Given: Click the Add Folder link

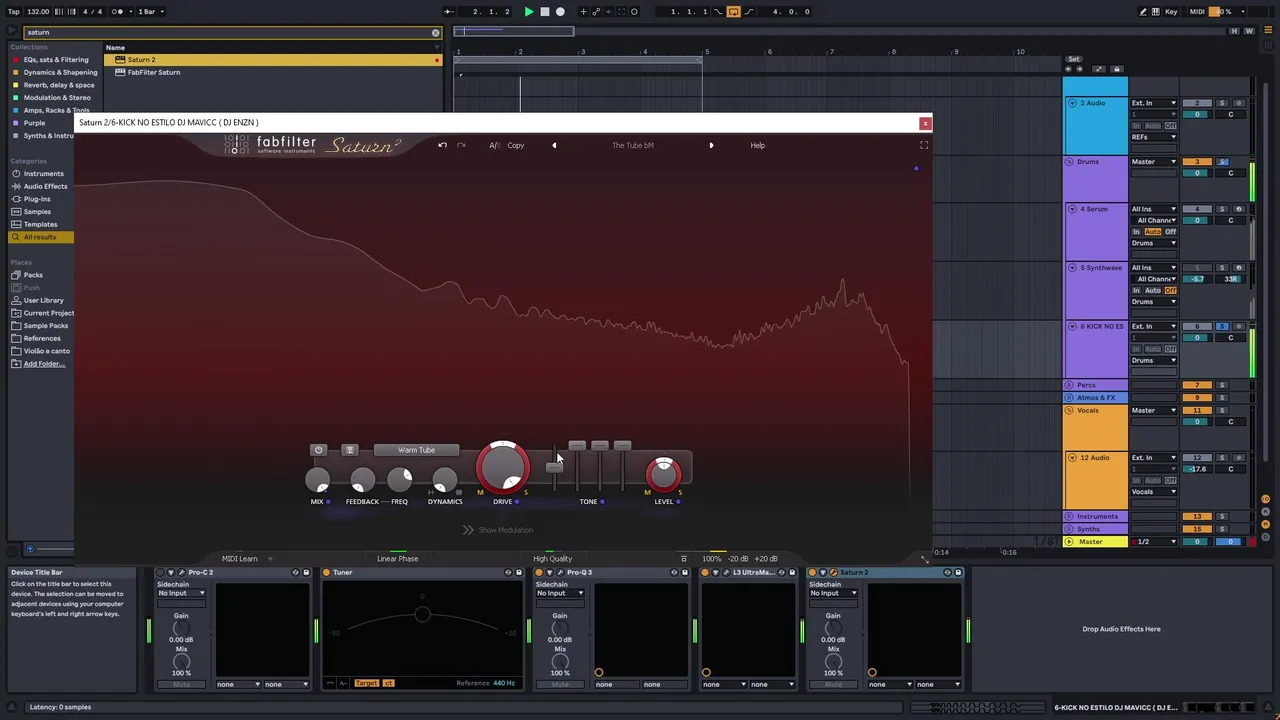Looking at the screenshot, I should (x=44, y=364).
